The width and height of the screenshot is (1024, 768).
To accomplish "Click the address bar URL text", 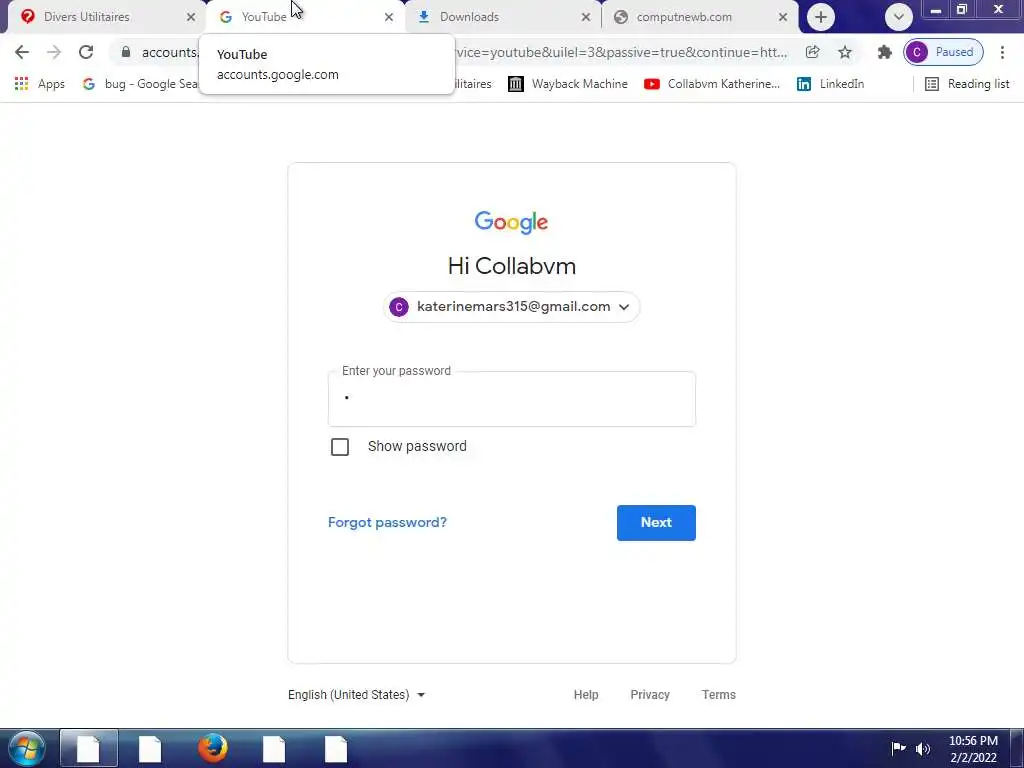I will (620, 52).
